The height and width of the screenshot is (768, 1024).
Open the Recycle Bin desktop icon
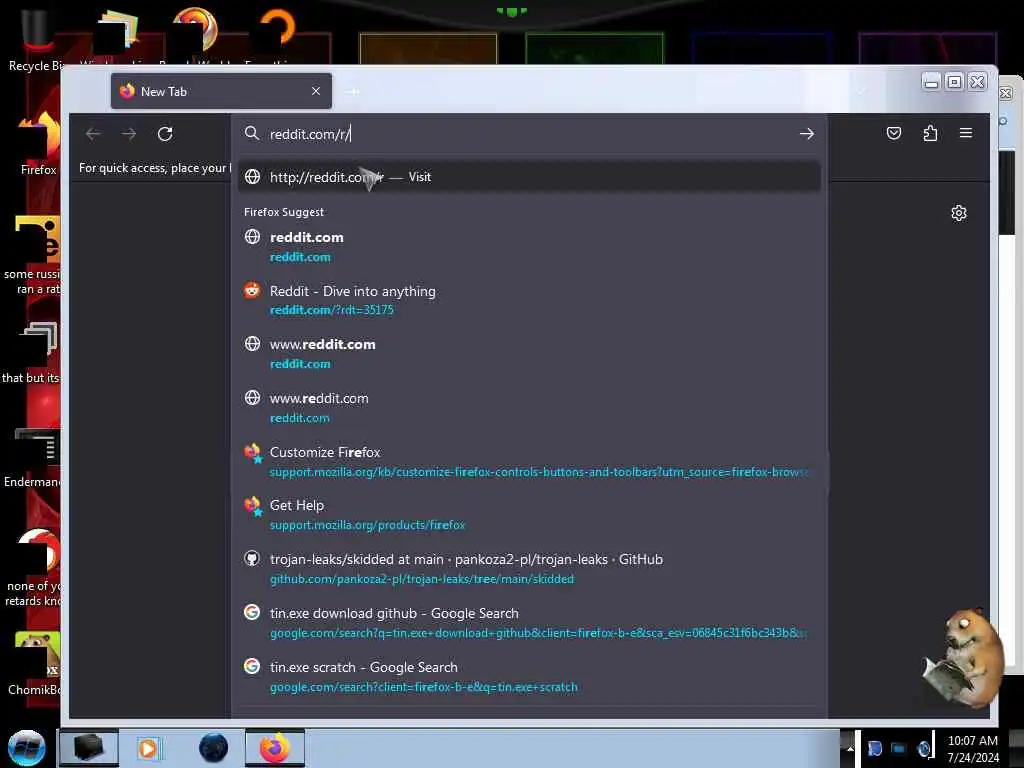click(37, 40)
